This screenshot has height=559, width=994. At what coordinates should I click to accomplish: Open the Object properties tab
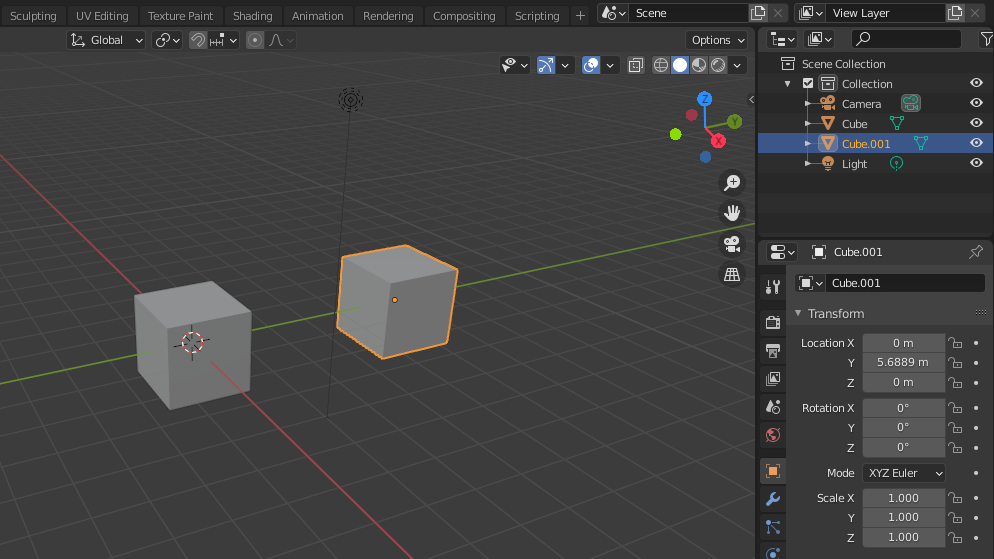click(x=773, y=471)
